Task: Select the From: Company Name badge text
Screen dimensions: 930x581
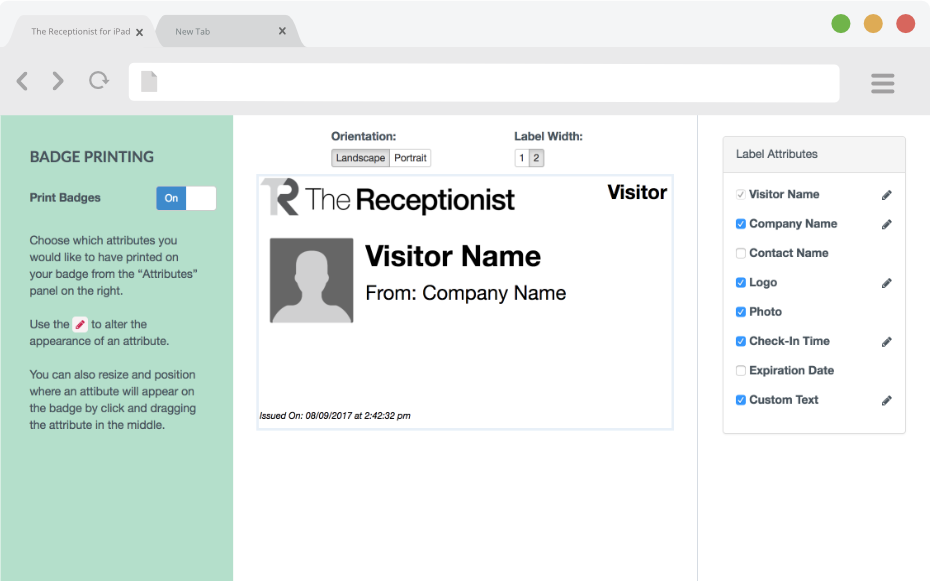Action: 466,293
